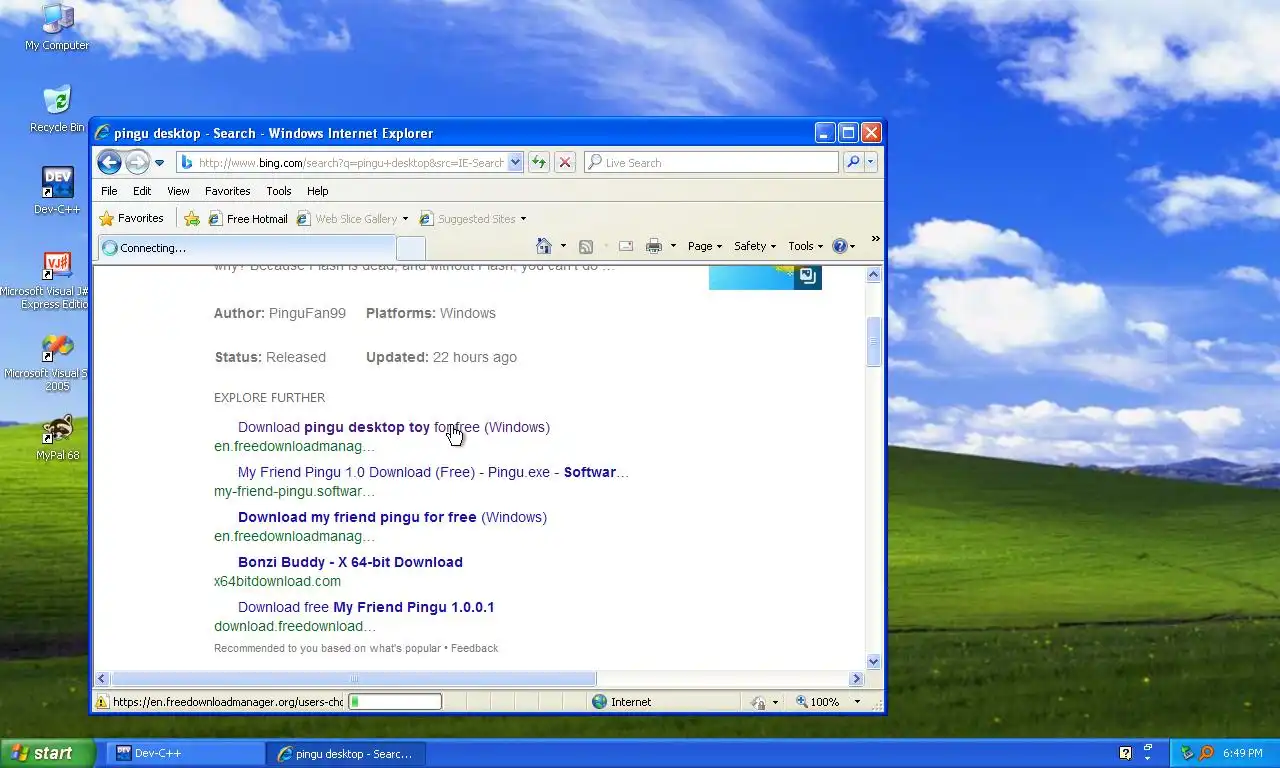Viewport: 1280px width, 768px height.
Task: Select the Recycle Bin desktop icon
Action: point(57,109)
